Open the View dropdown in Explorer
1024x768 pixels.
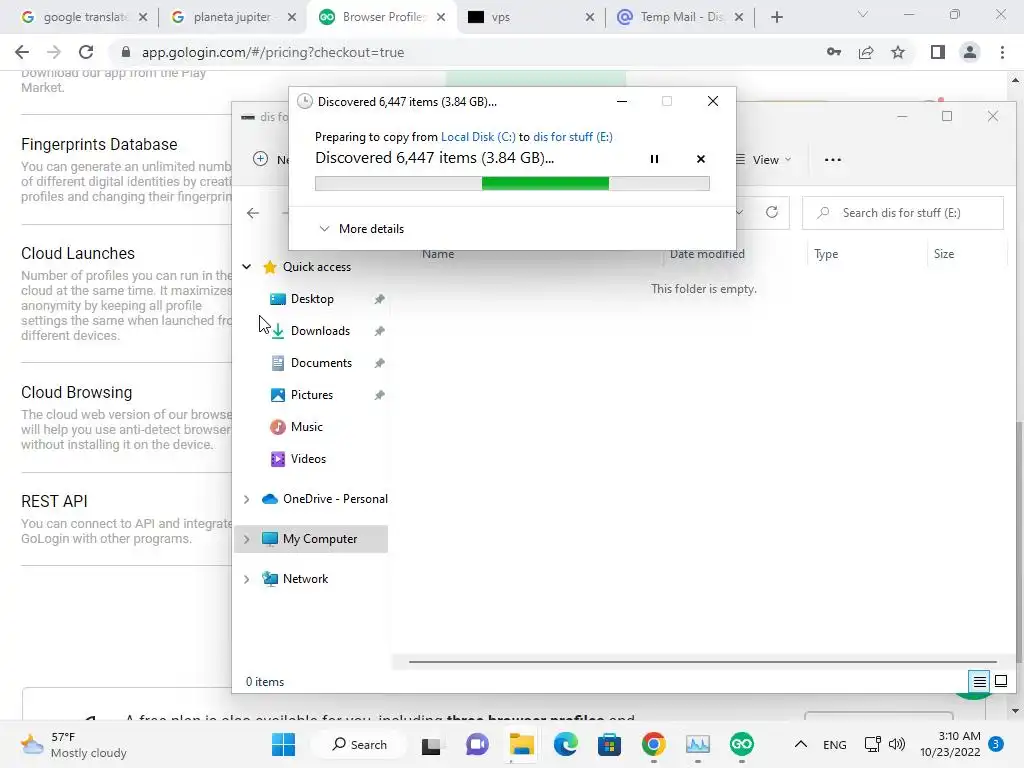[764, 159]
